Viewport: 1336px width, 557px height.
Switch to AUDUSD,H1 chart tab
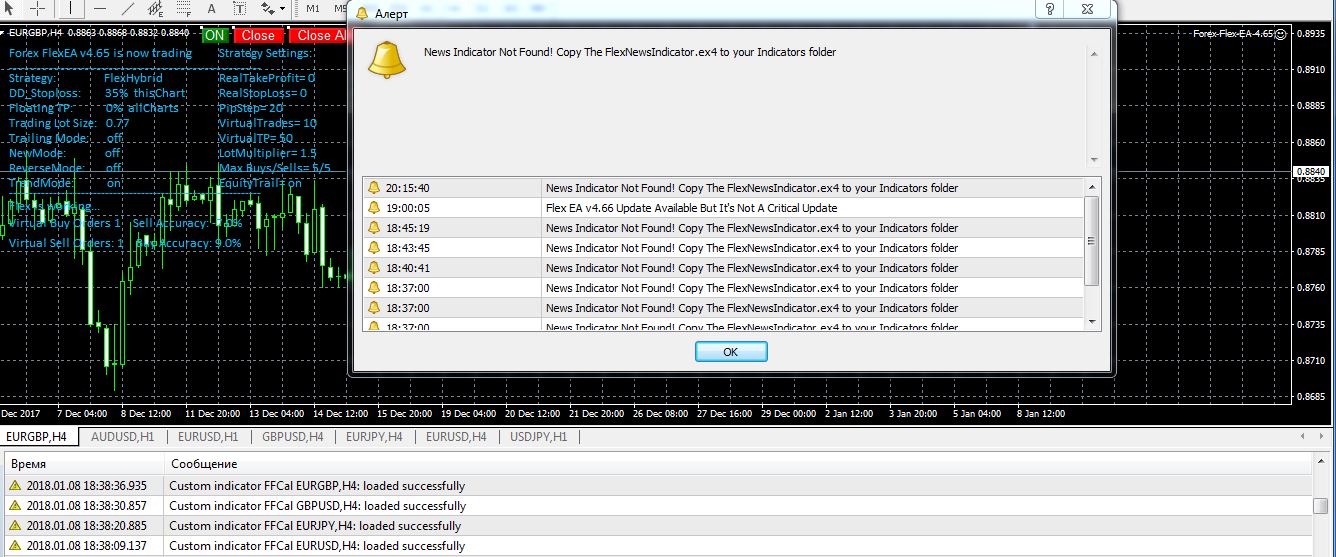(x=122, y=437)
